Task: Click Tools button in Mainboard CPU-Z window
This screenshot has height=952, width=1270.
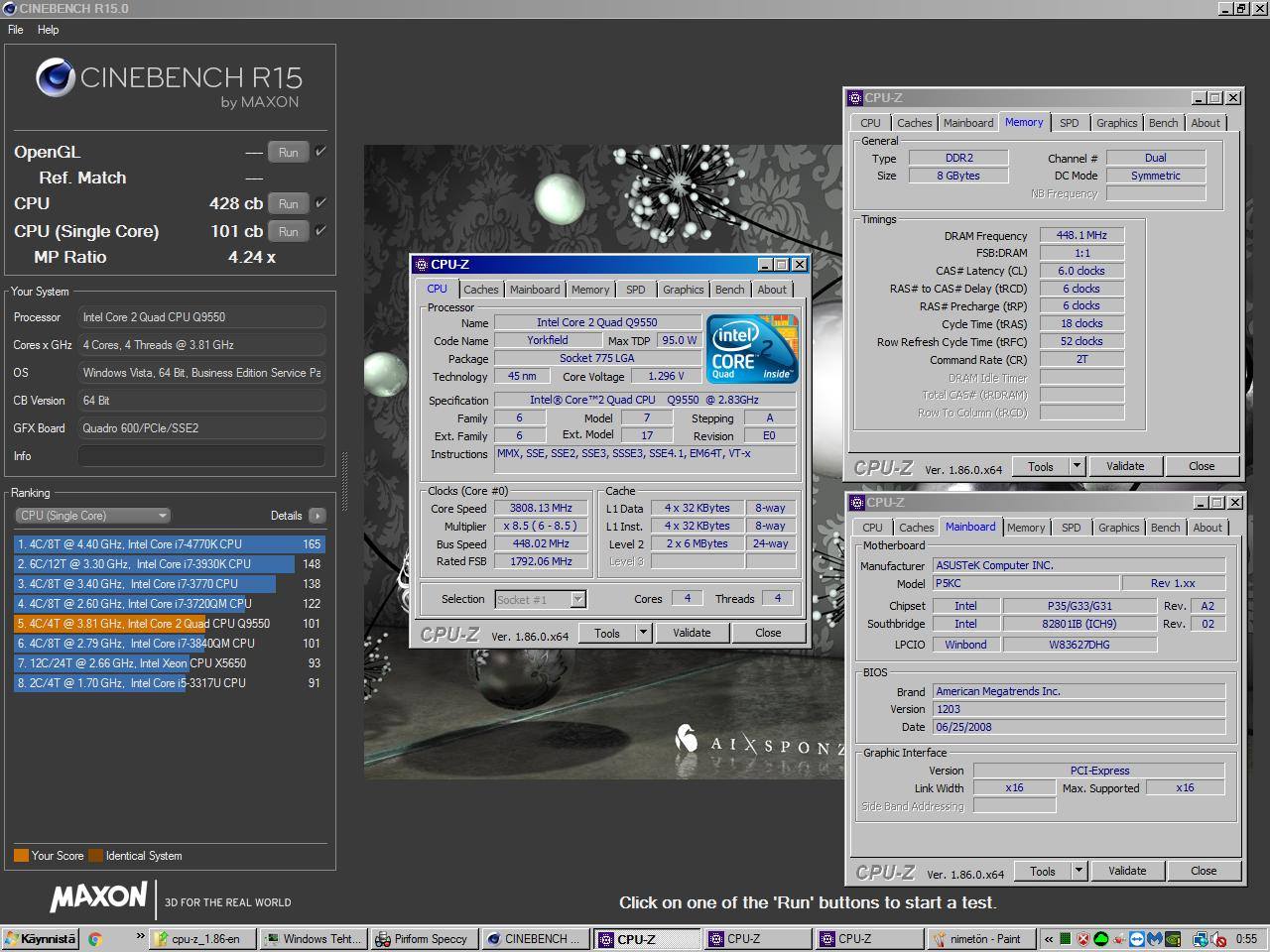Action: click(x=1043, y=871)
